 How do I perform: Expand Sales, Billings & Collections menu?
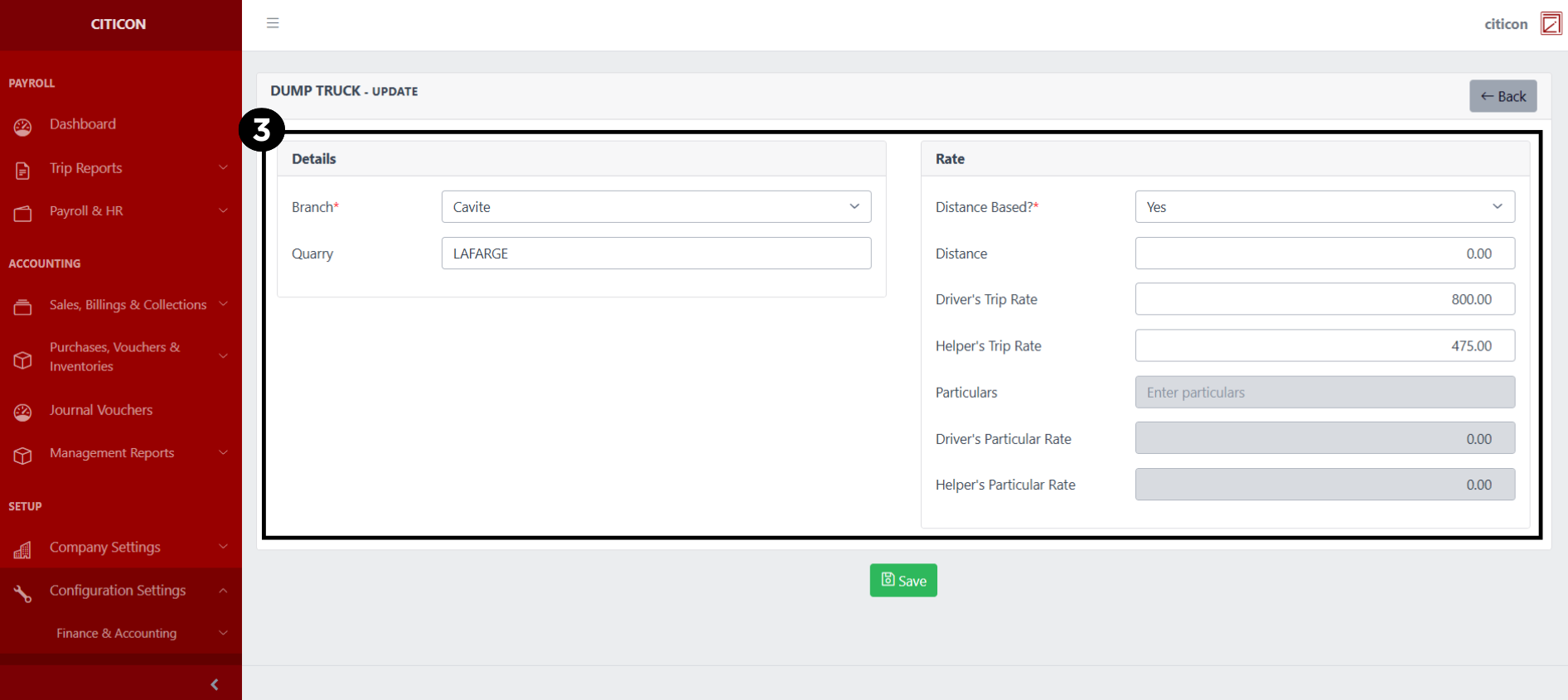128,305
